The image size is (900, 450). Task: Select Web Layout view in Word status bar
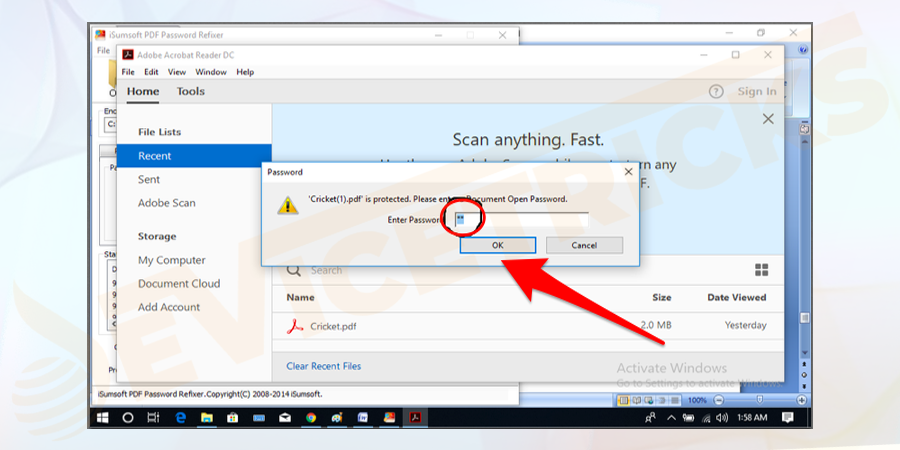(649, 400)
